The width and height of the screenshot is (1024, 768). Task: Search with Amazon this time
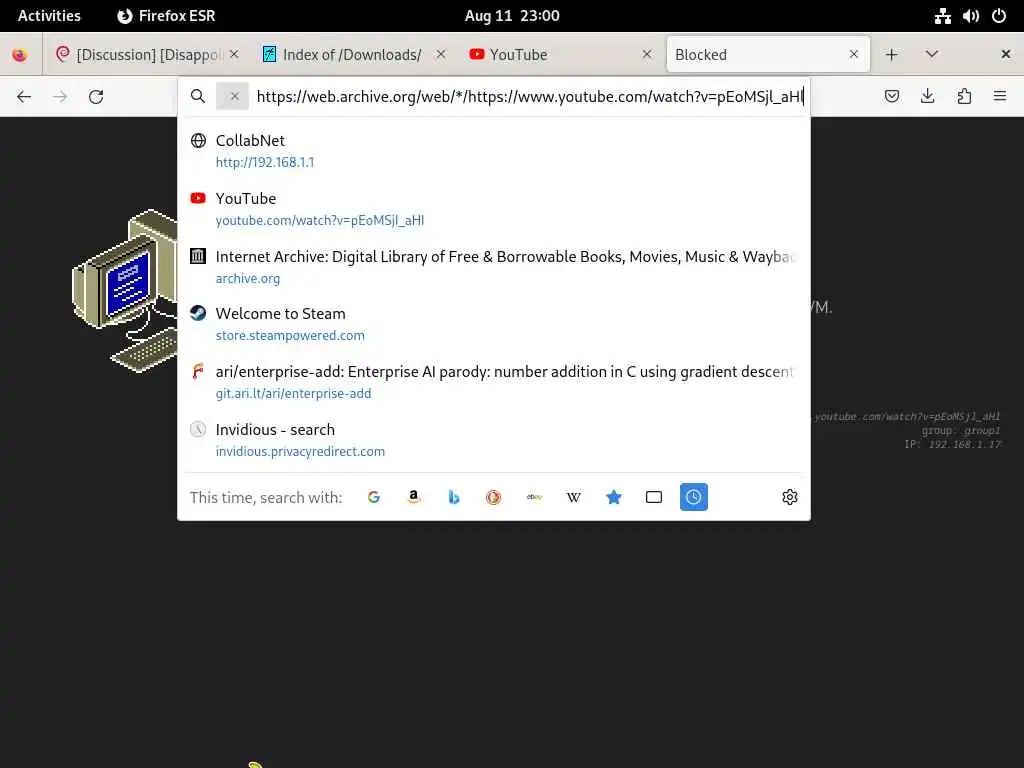pos(413,498)
